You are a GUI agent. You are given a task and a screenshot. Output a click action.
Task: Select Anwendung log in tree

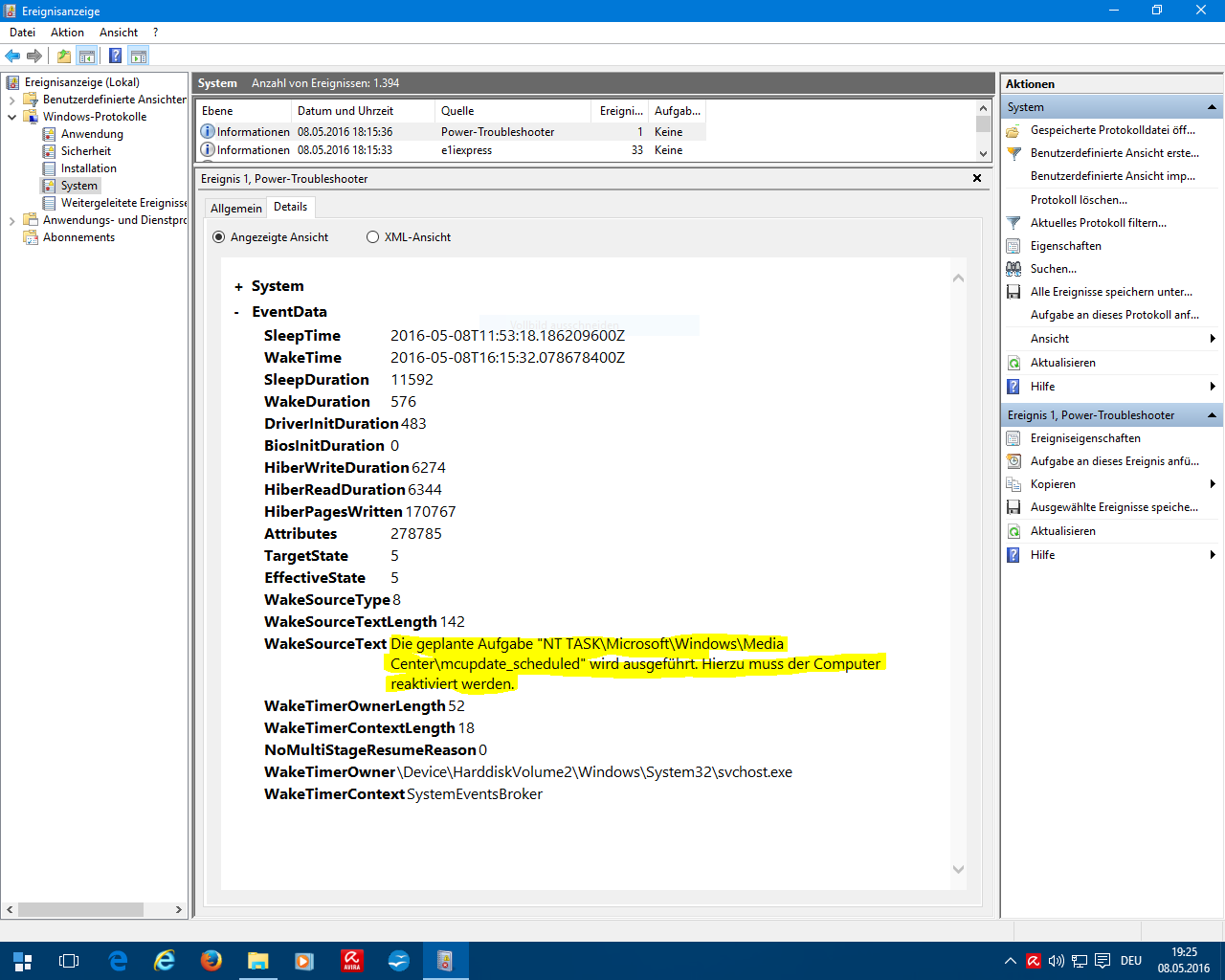pyautogui.click(x=92, y=134)
